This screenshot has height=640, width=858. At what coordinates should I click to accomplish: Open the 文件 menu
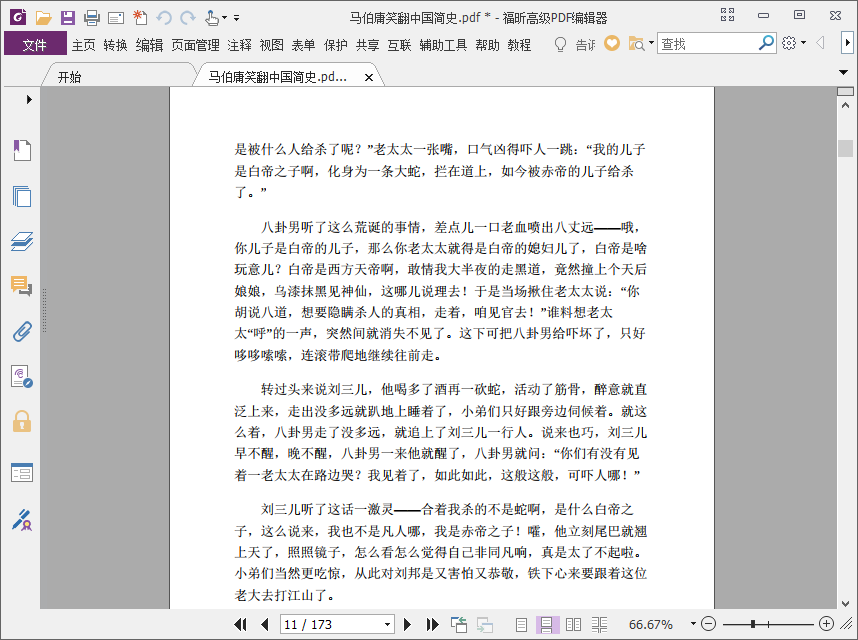(35, 44)
